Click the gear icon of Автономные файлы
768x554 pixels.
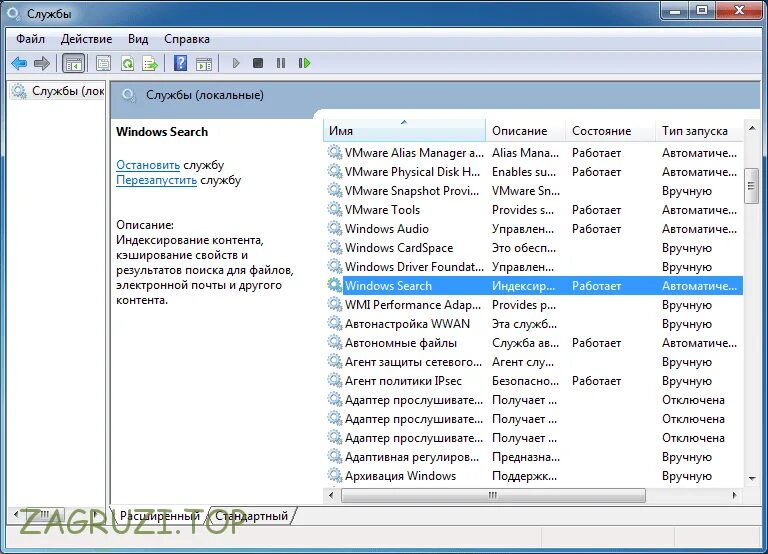point(335,343)
